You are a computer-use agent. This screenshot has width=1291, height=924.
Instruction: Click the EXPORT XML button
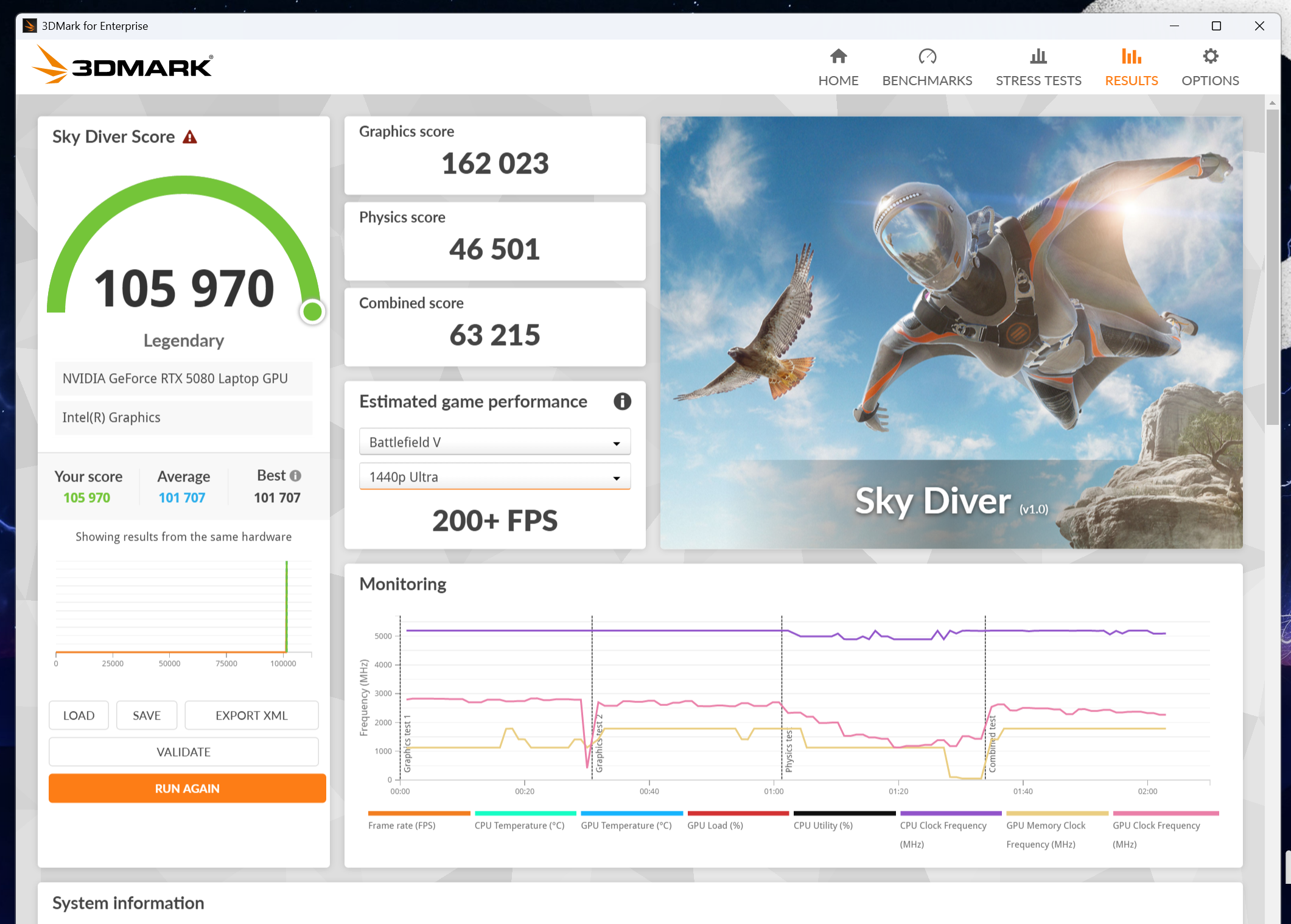click(251, 715)
